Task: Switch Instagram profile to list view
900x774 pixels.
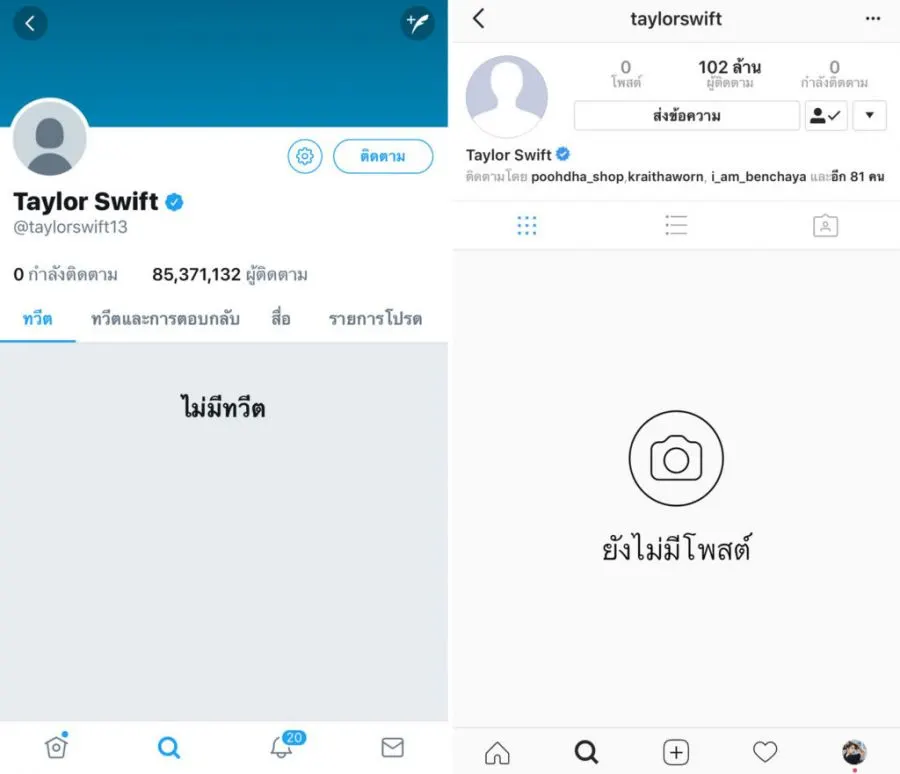Action: [x=676, y=225]
